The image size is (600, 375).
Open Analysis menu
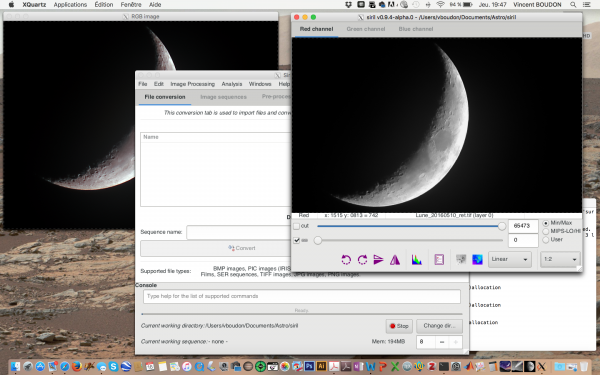point(232,84)
